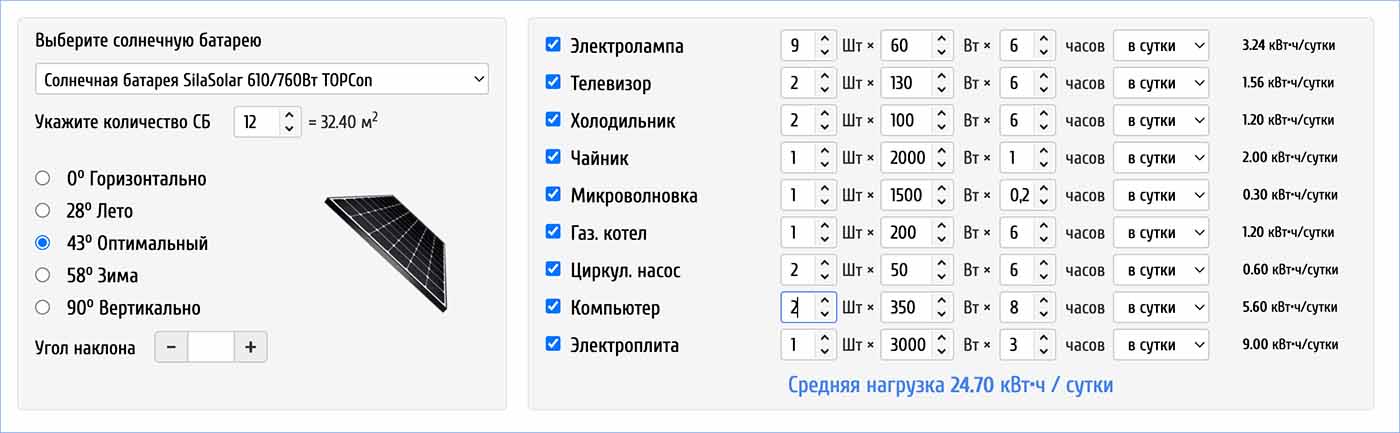Click the solar panel image

point(386,250)
